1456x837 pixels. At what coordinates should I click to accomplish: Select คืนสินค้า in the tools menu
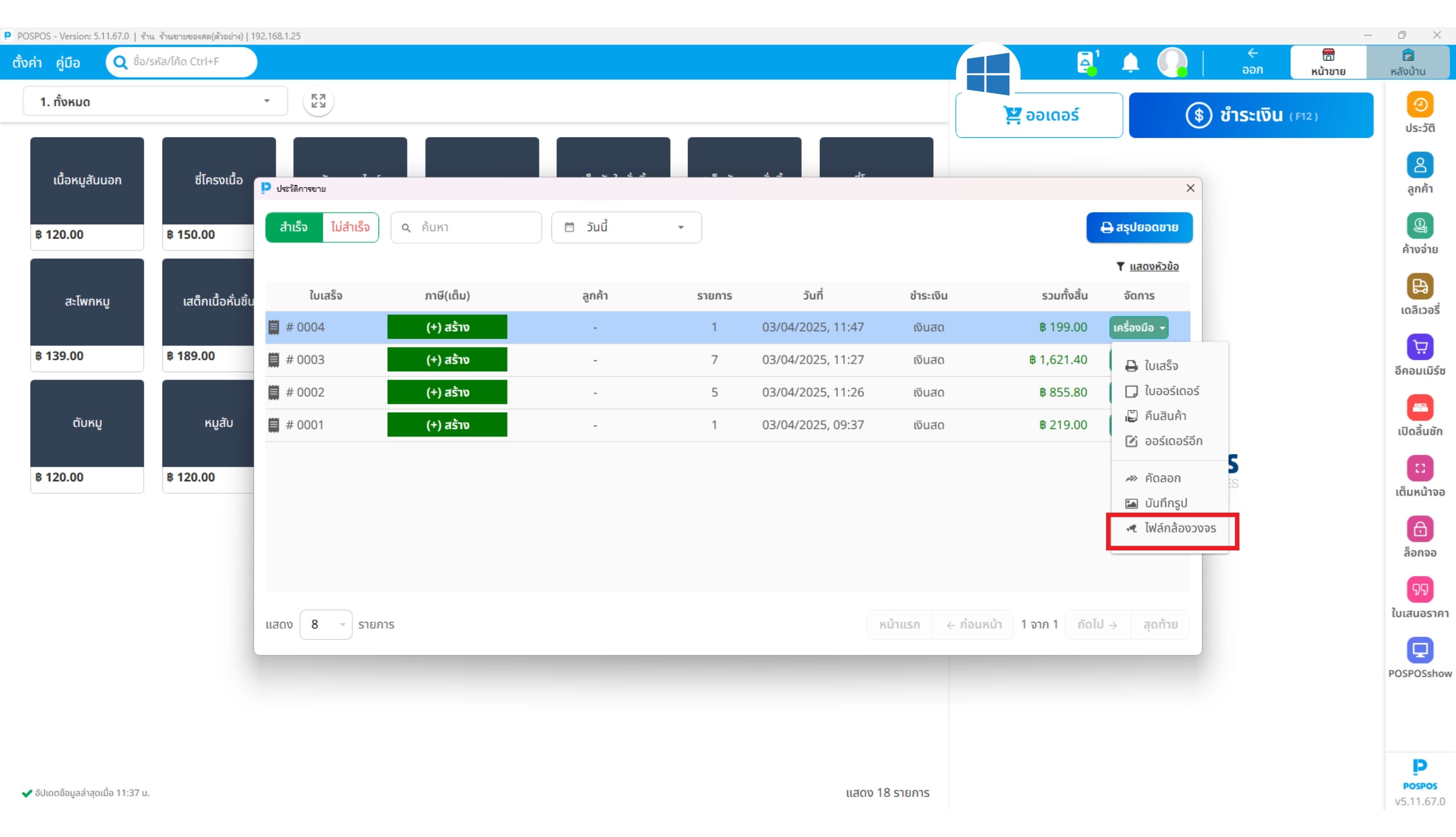(x=1165, y=416)
